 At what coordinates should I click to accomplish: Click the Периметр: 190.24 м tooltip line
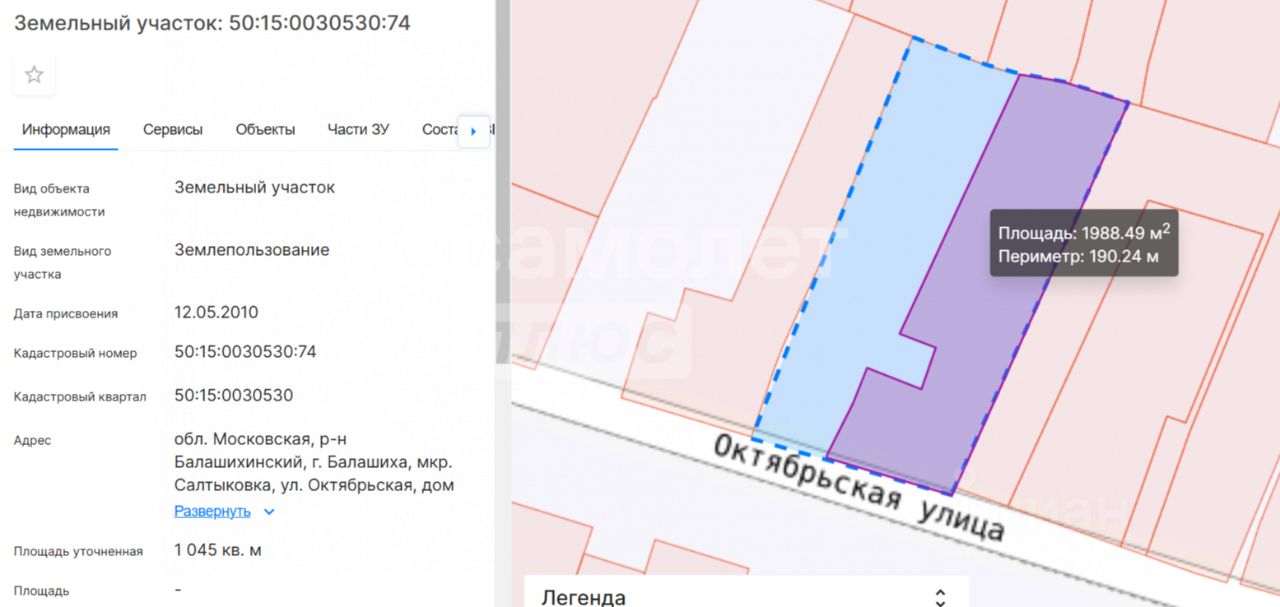coord(1078,256)
